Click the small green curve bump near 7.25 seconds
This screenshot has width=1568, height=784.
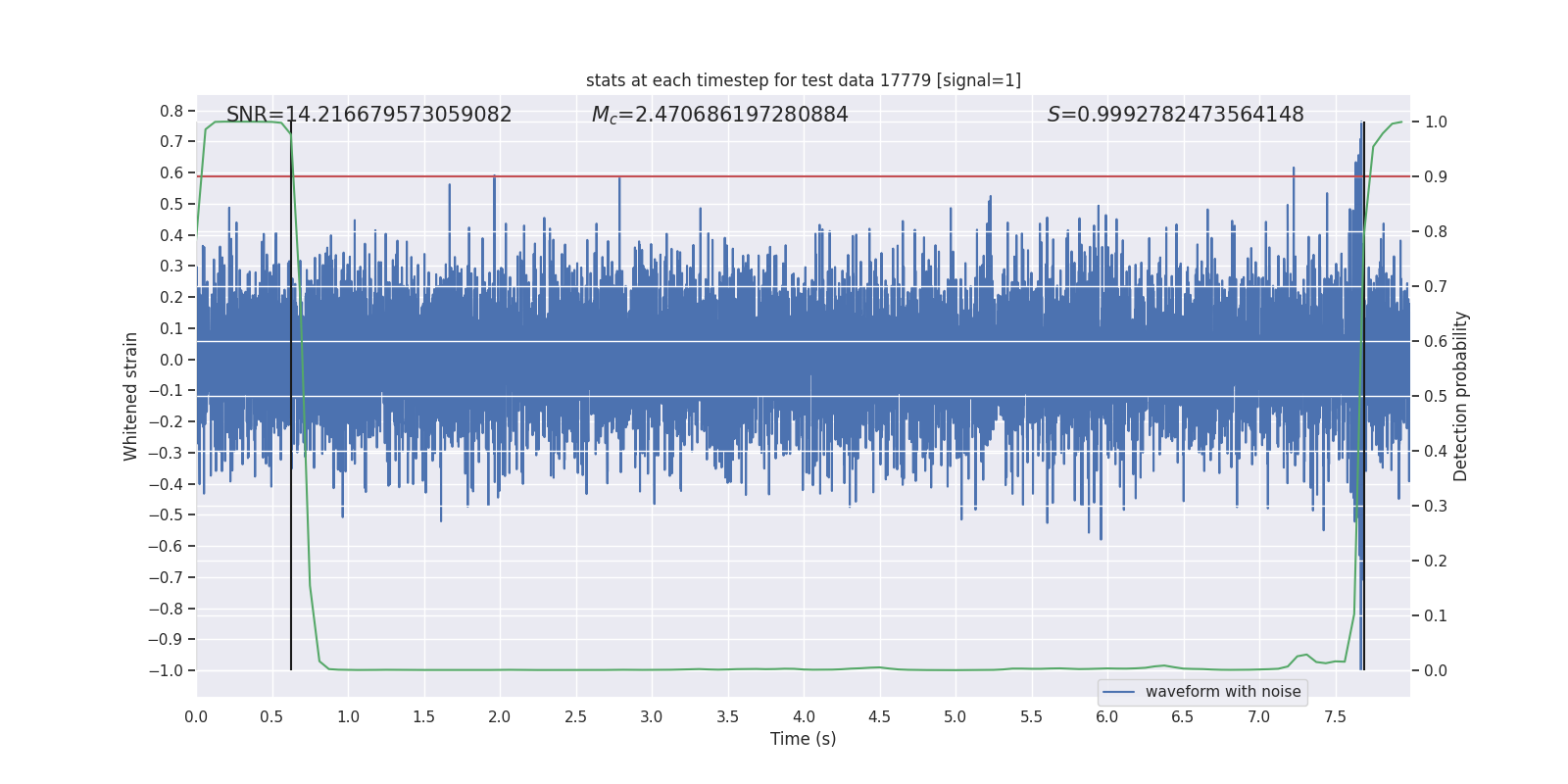click(x=1303, y=656)
